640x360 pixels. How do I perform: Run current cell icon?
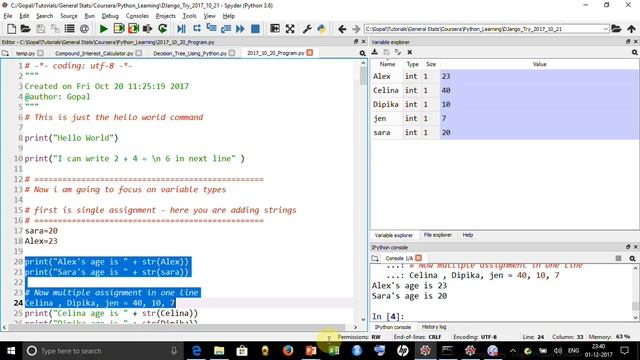coord(119,29)
